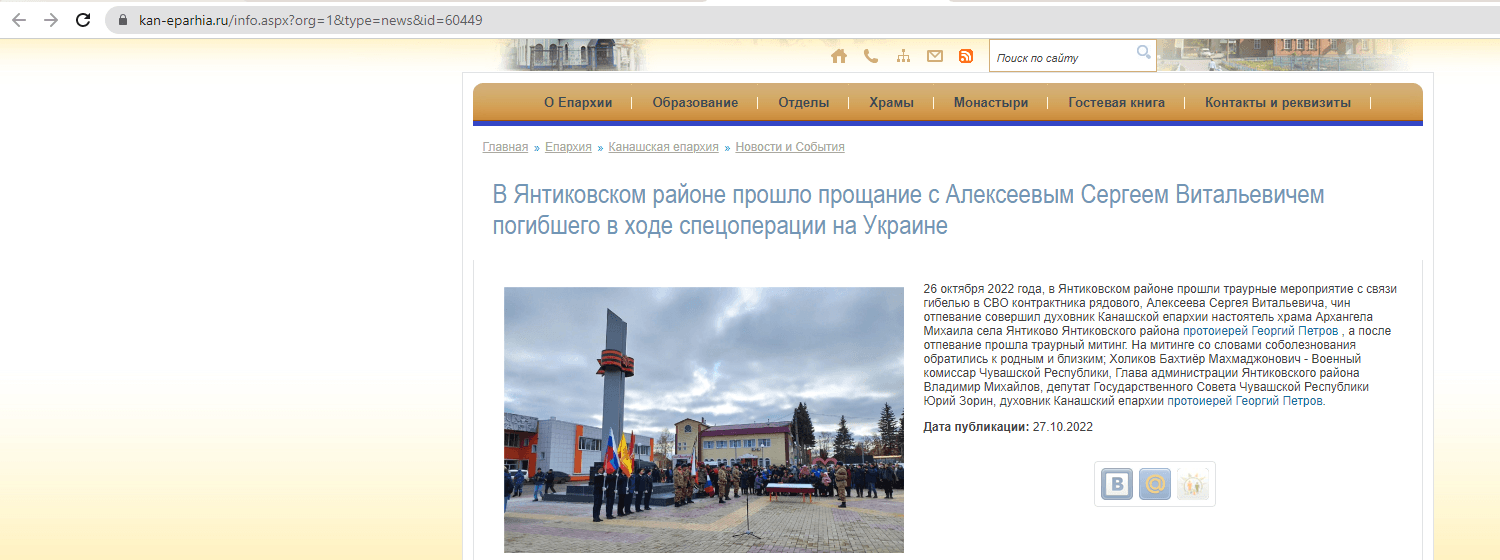Open the orange RSS feed icon
1500x560 pixels.
(966, 57)
